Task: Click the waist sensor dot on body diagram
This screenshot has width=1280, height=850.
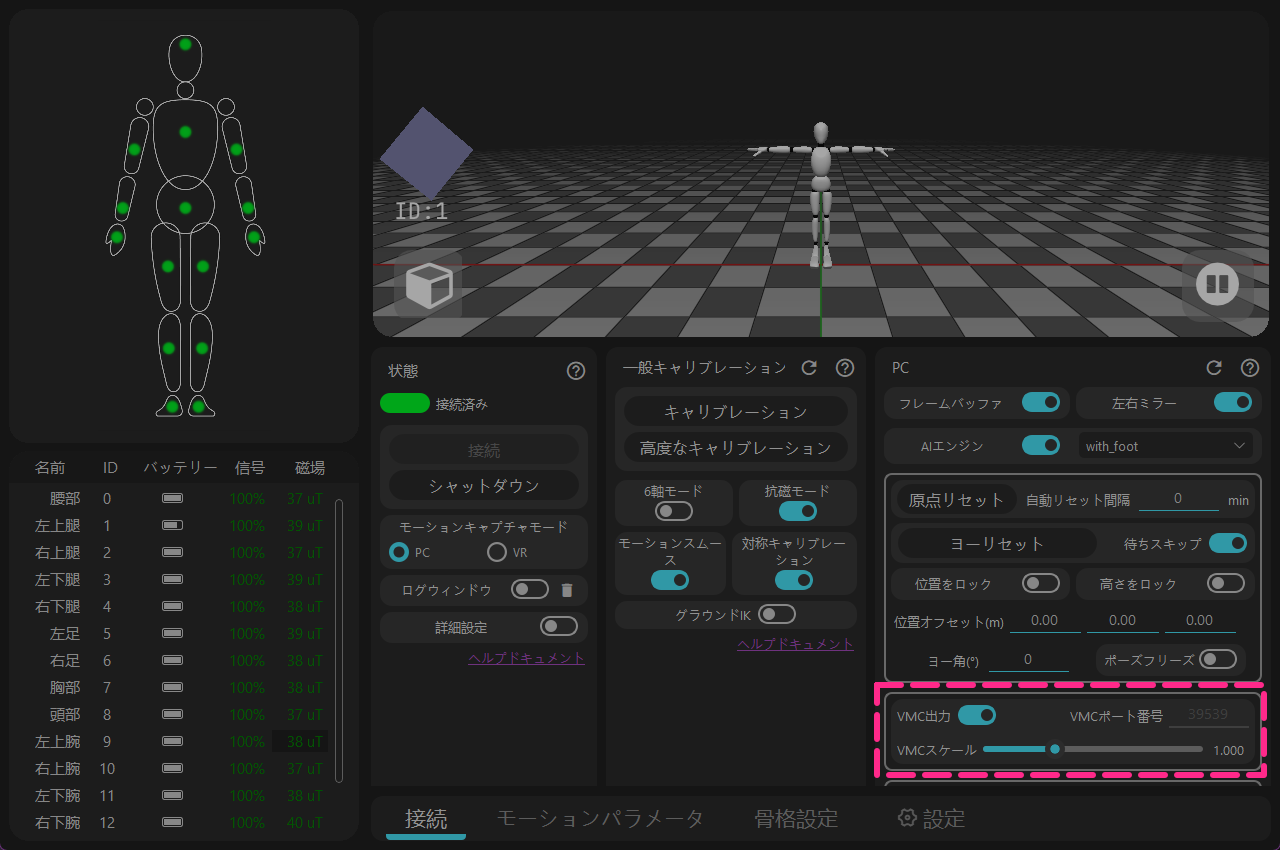Action: [x=185, y=208]
